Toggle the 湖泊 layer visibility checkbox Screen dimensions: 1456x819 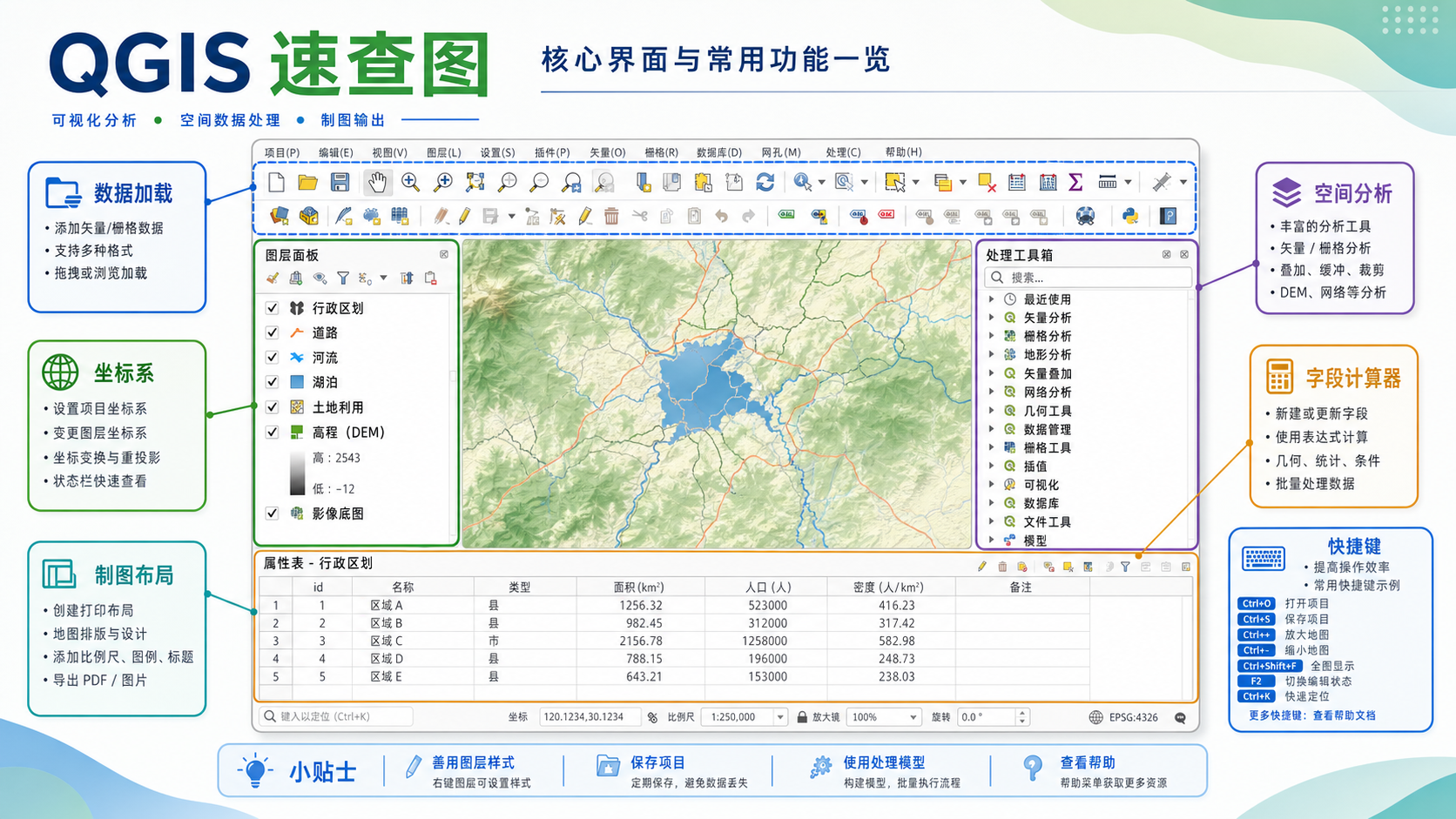click(x=272, y=382)
